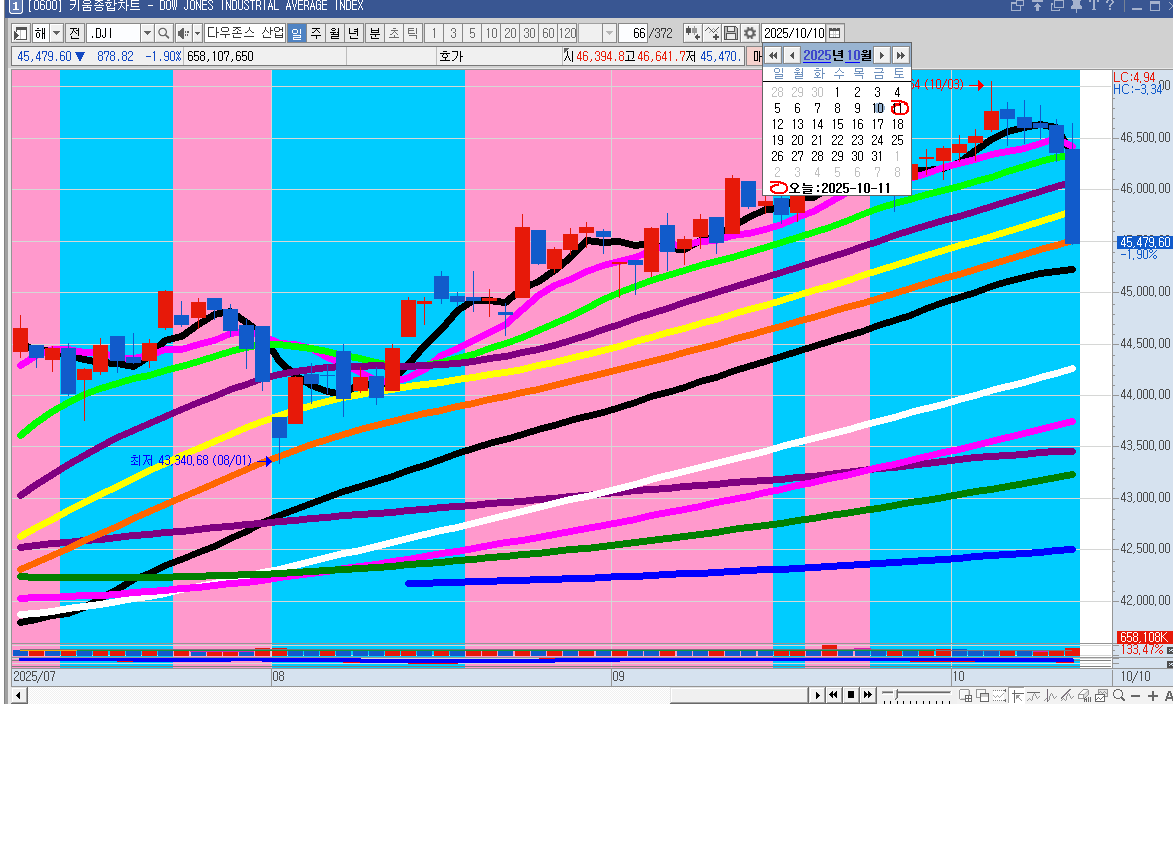Viewport: 1173px width, 864px height.
Task: Save the chart with the floppy disk icon
Action: click(731, 34)
